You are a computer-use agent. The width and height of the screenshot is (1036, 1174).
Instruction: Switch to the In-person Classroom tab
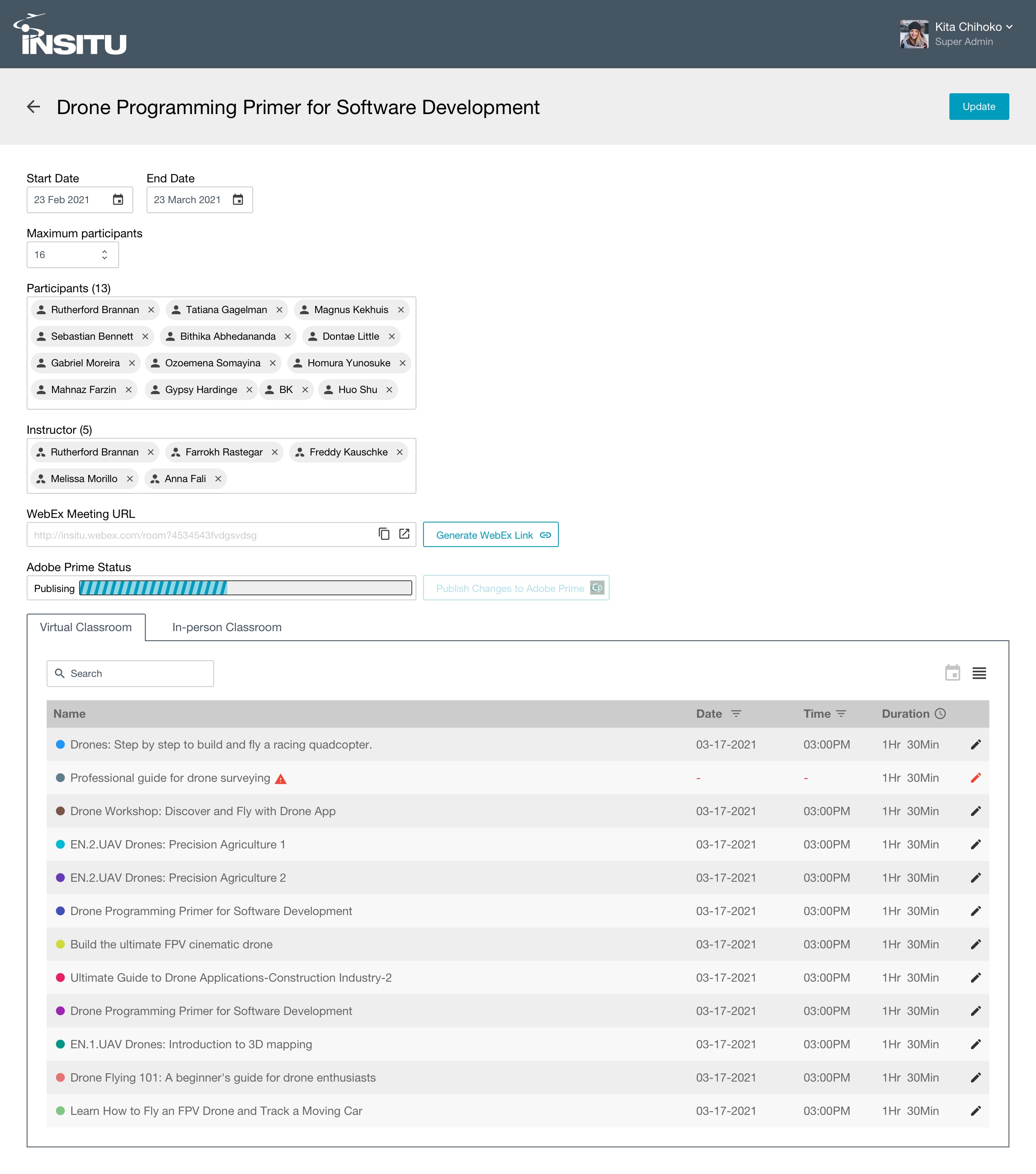(x=227, y=627)
